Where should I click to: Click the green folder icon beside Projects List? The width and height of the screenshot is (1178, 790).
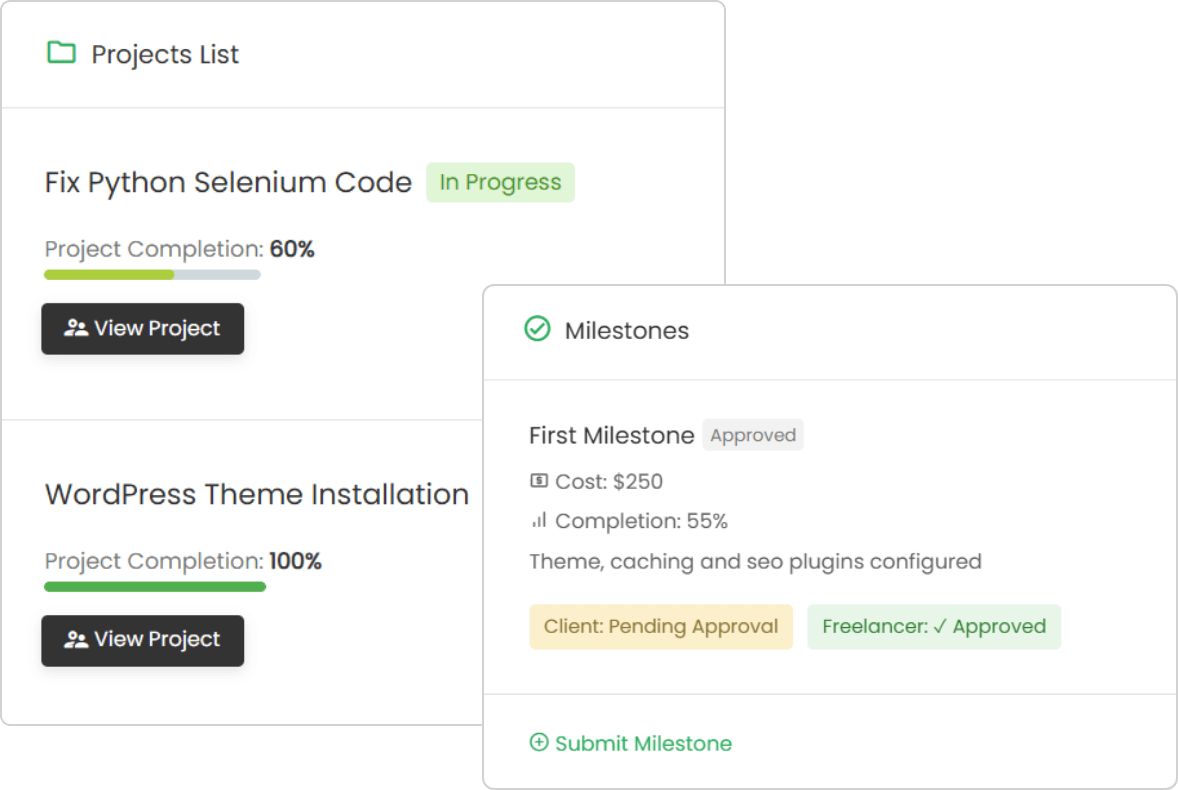tap(62, 53)
